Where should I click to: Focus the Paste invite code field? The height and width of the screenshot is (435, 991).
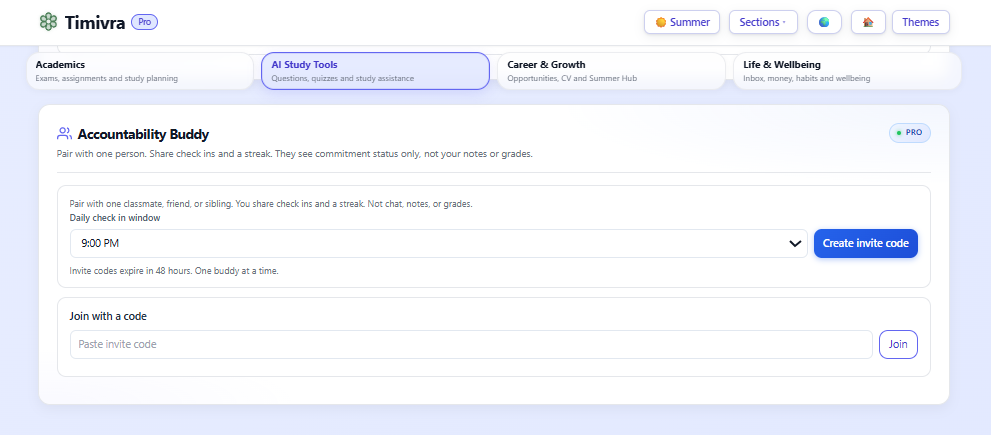point(471,345)
